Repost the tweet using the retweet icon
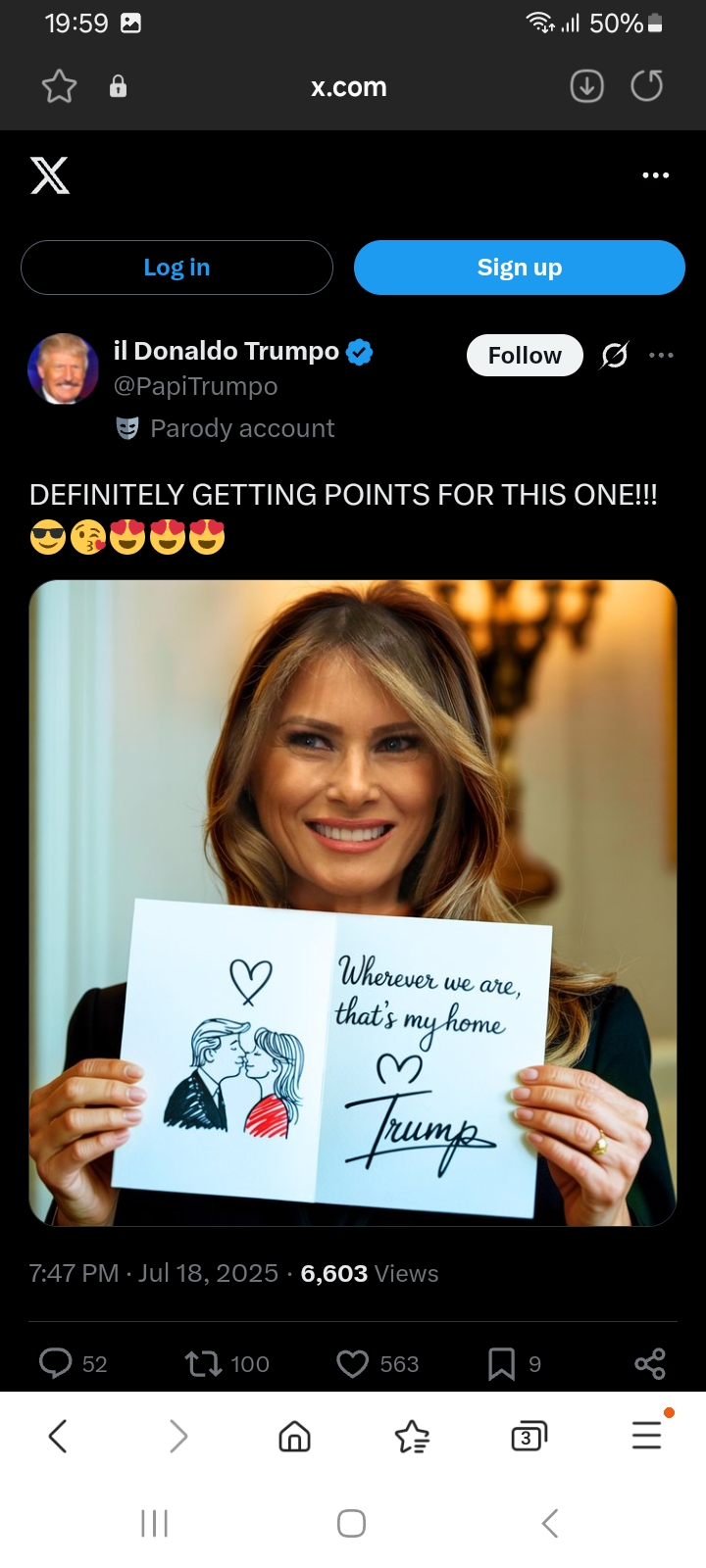The image size is (706, 1568). point(203,1363)
